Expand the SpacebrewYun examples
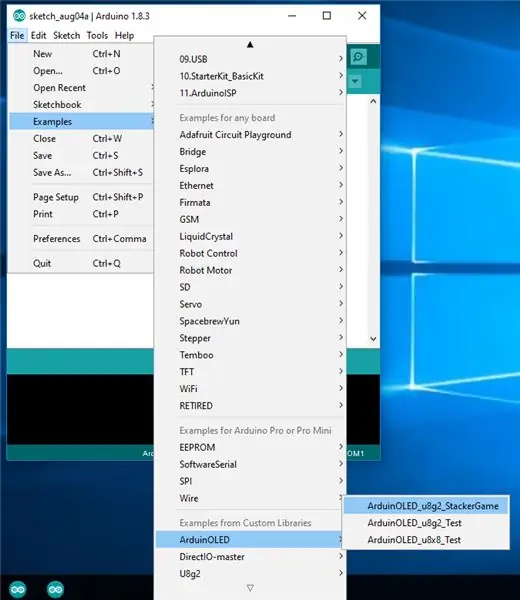Screen dimensions: 520x600 (x=251, y=321)
